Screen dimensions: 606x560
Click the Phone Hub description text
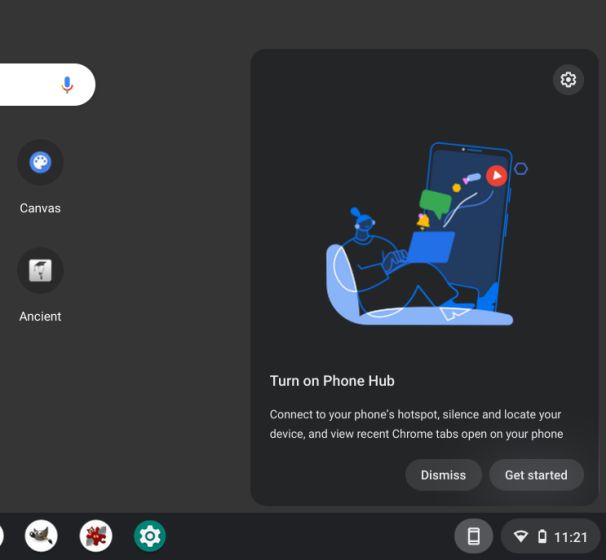click(x=416, y=424)
